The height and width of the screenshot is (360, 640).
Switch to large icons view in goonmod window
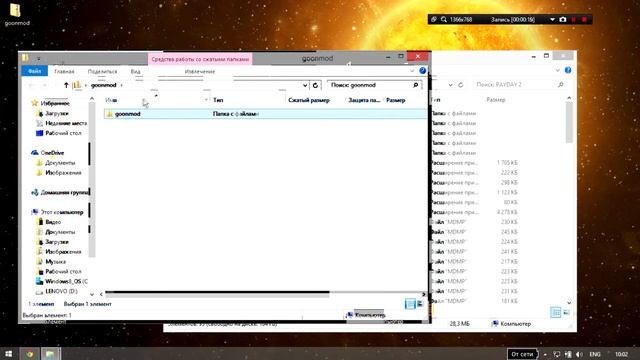pos(420,304)
